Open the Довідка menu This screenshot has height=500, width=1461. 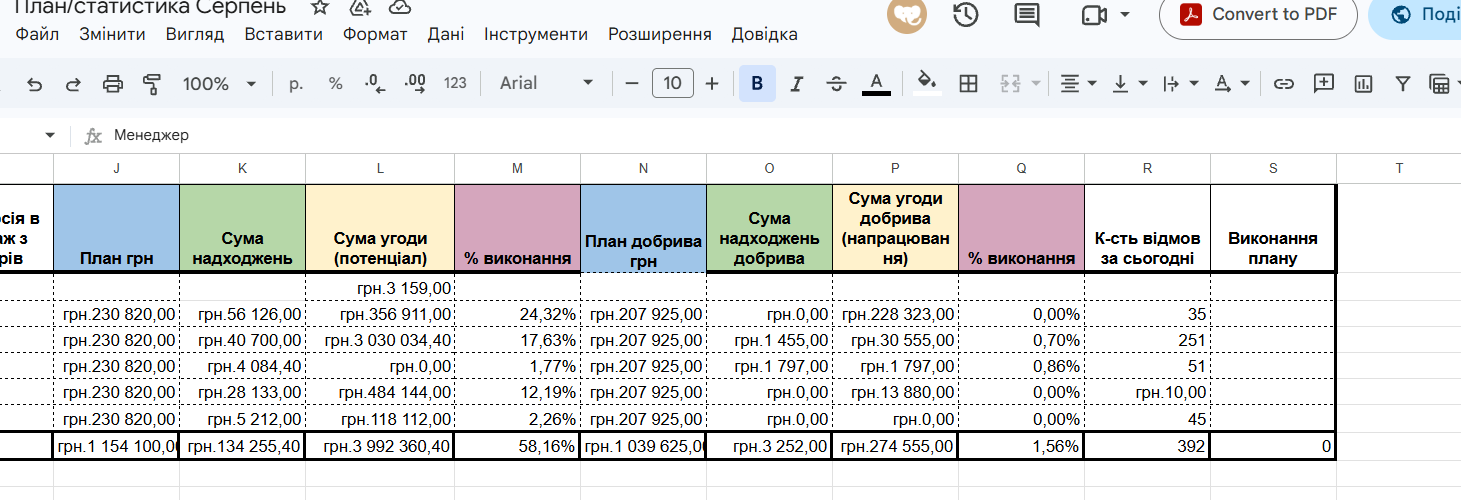(x=765, y=35)
